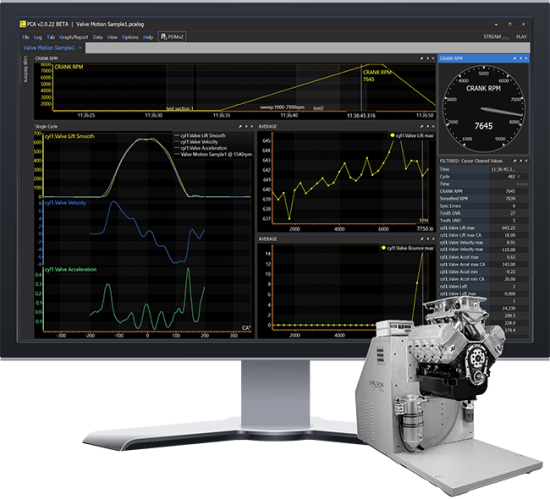Pin the CRANK RPM graph panel
This screenshot has height=499, width=550.
coord(421,58)
